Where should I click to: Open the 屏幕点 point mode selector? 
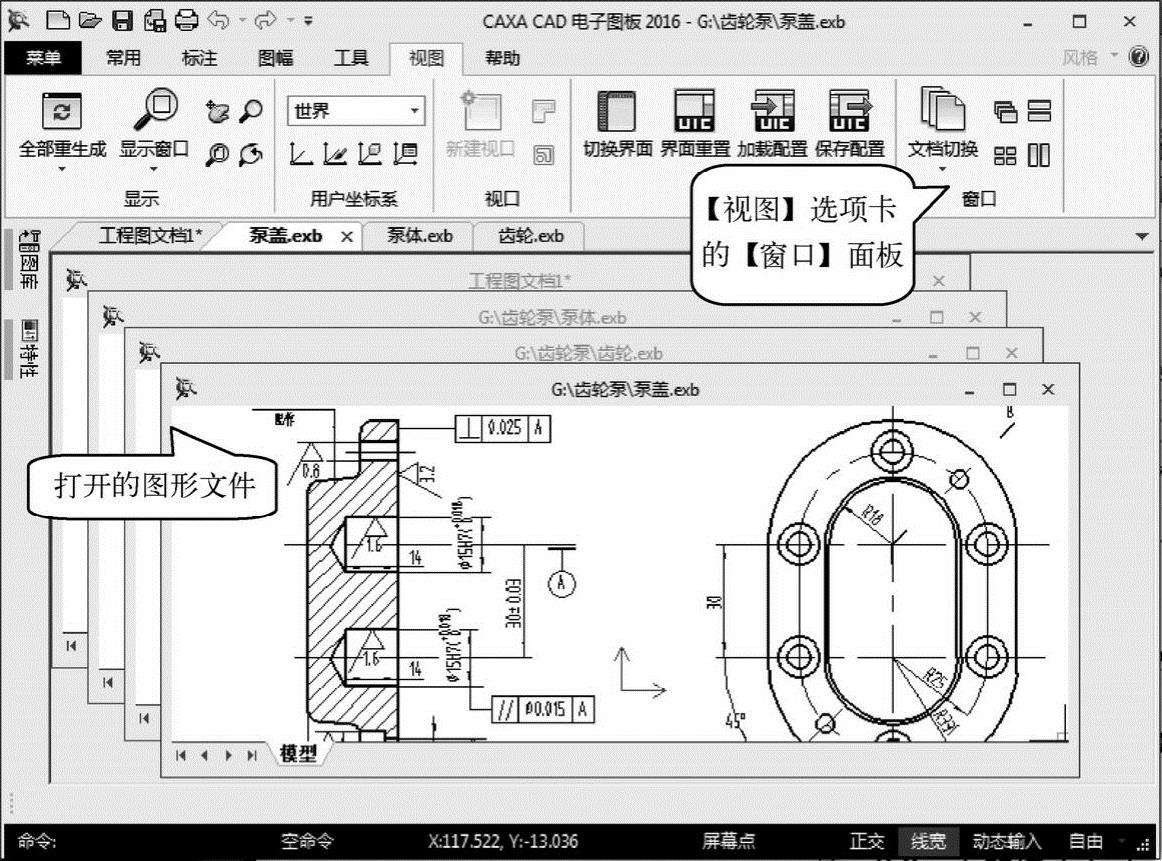pyautogui.click(x=728, y=841)
